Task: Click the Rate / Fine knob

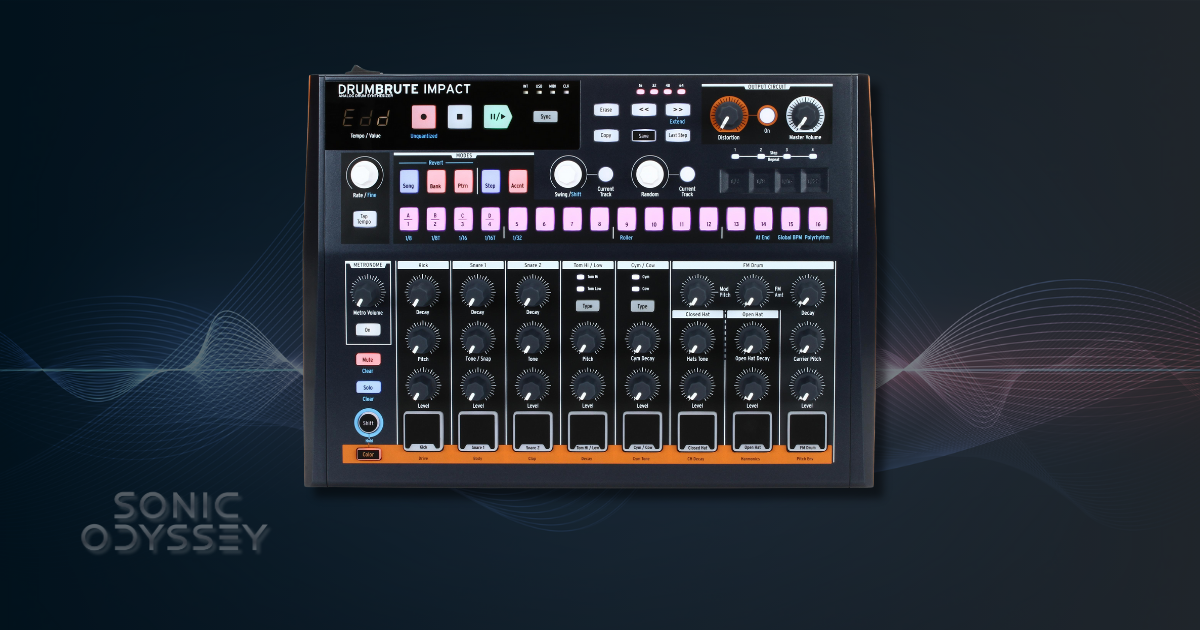Action: [x=364, y=174]
